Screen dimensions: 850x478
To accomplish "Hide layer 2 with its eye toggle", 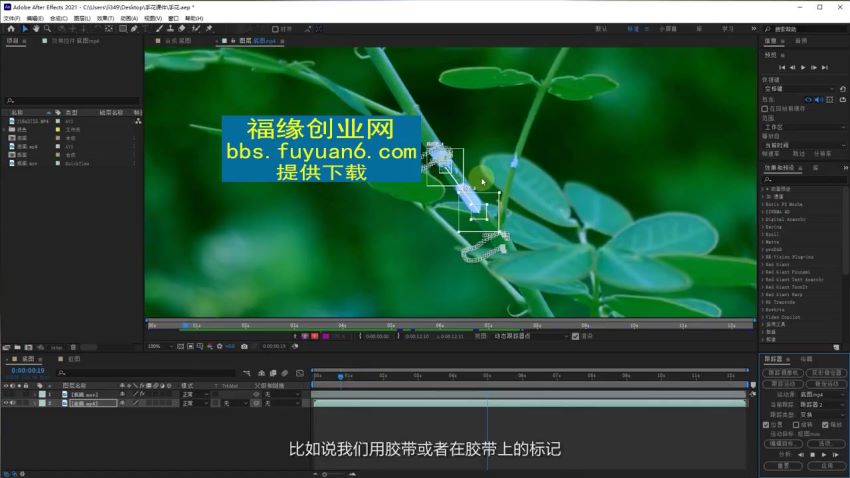I will tap(6, 403).
